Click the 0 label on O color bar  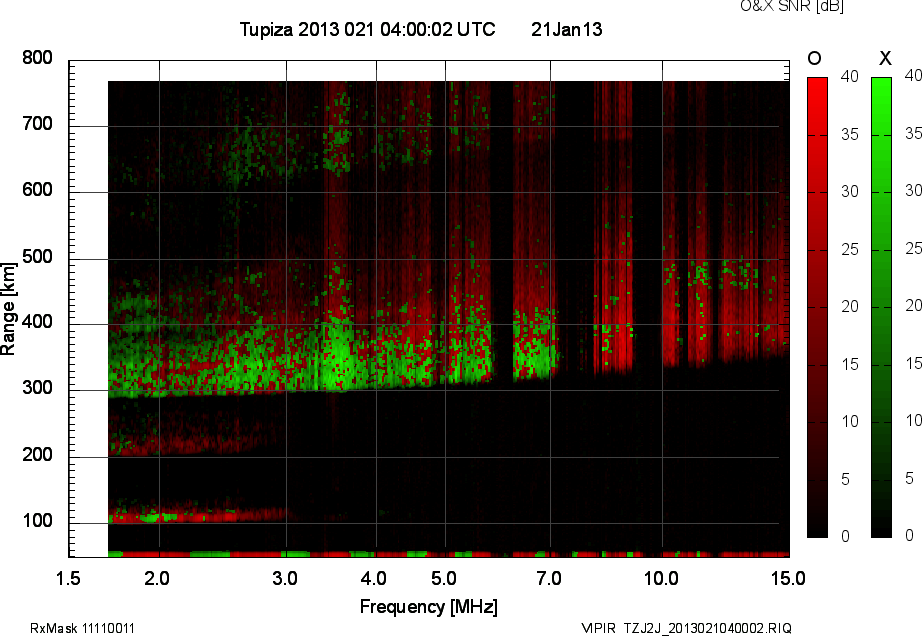click(845, 536)
